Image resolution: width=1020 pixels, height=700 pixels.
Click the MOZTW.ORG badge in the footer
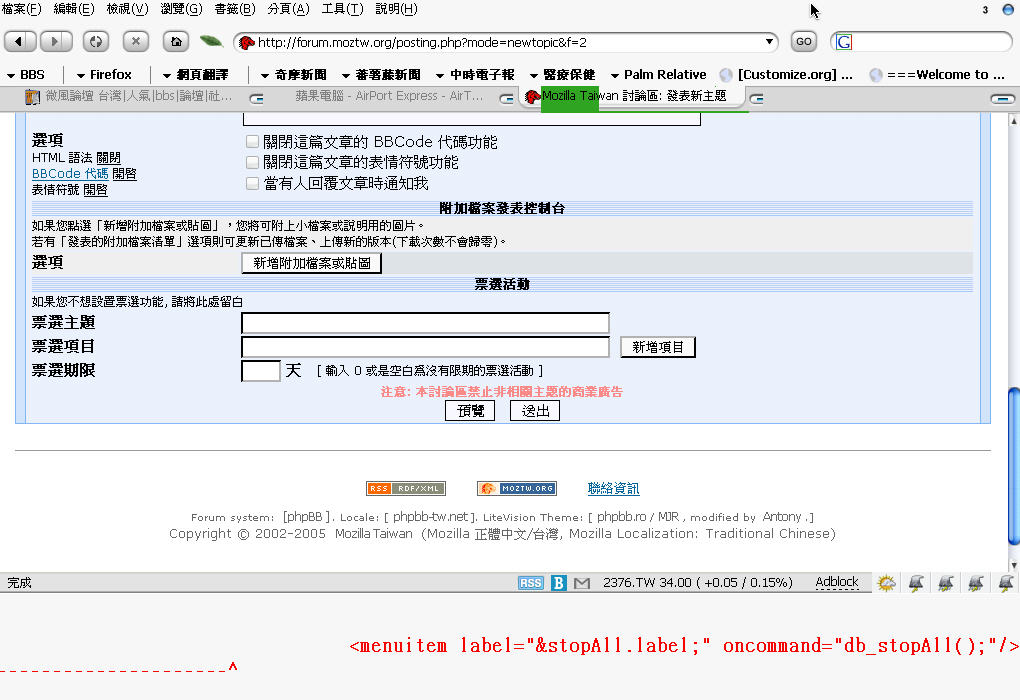click(517, 489)
